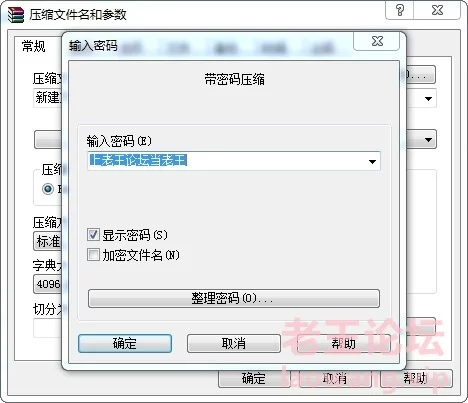468x403 pixels.
Task: Enable the 加密文件名 checkbox
Action: pyautogui.click(x=93, y=255)
